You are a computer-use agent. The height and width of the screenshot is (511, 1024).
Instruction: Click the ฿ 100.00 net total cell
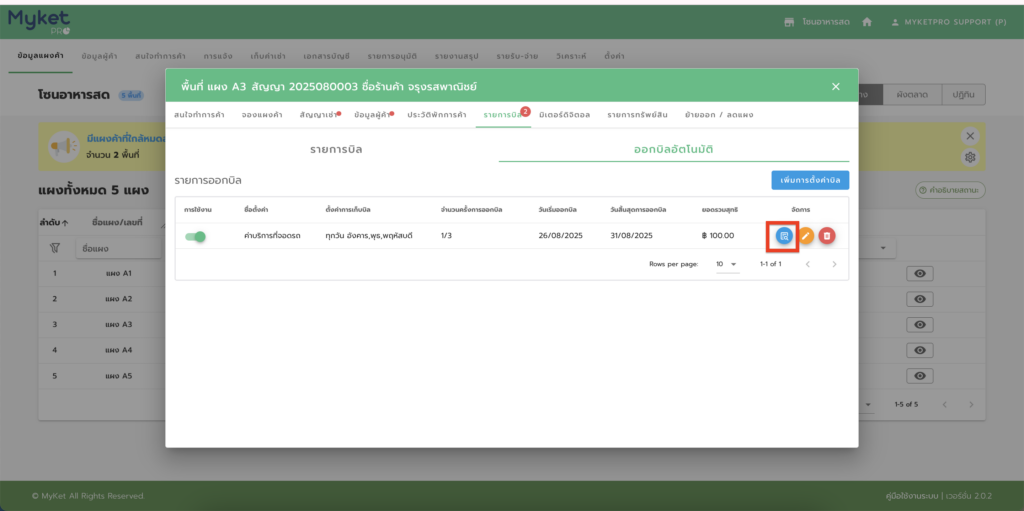click(x=718, y=235)
